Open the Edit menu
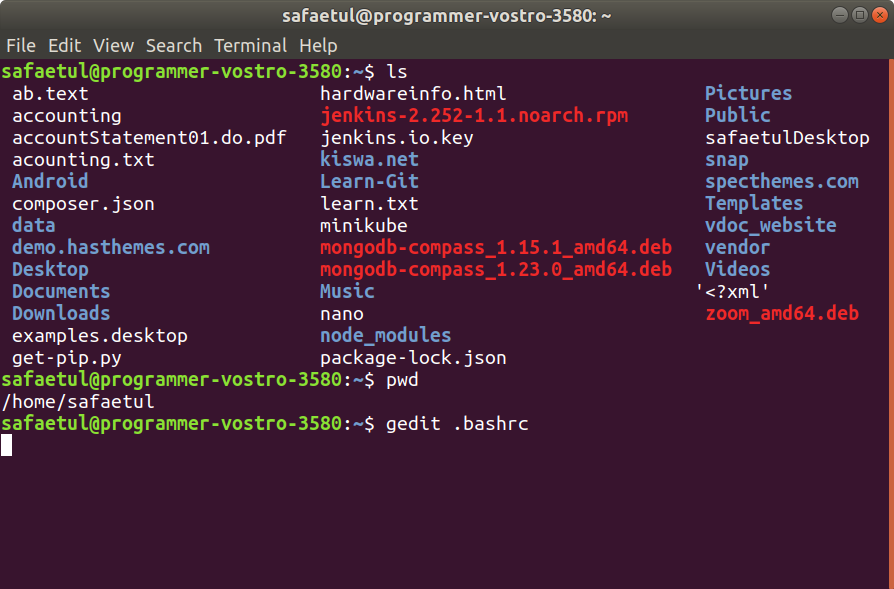 (x=64, y=45)
